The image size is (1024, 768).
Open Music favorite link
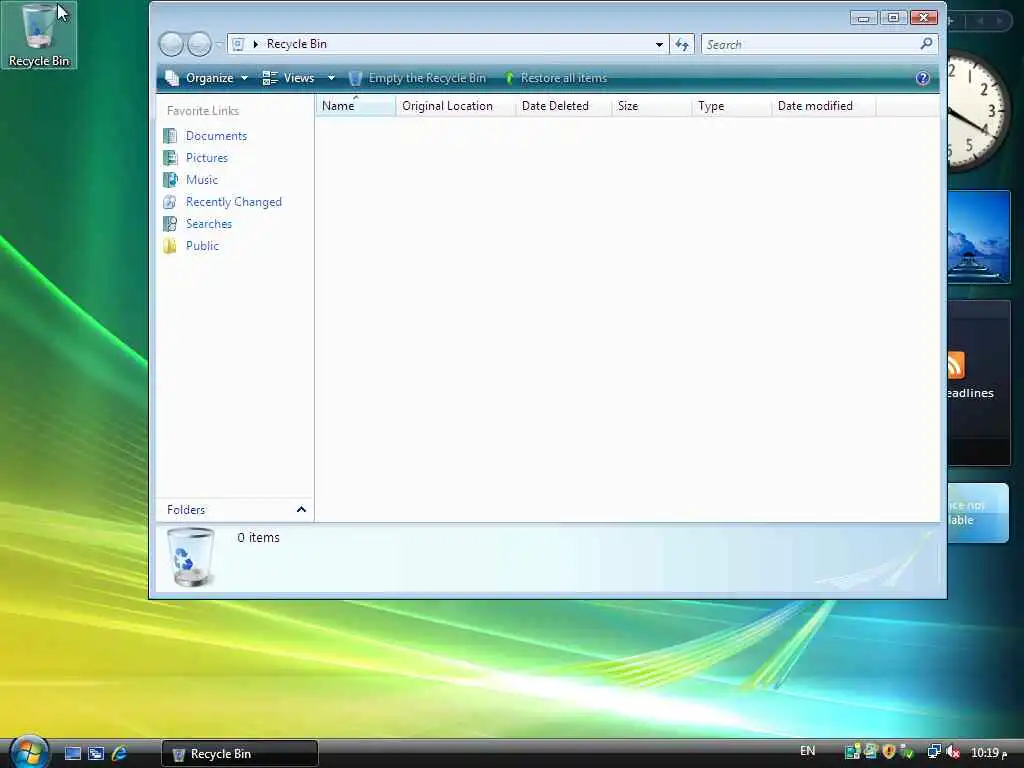[x=202, y=180]
